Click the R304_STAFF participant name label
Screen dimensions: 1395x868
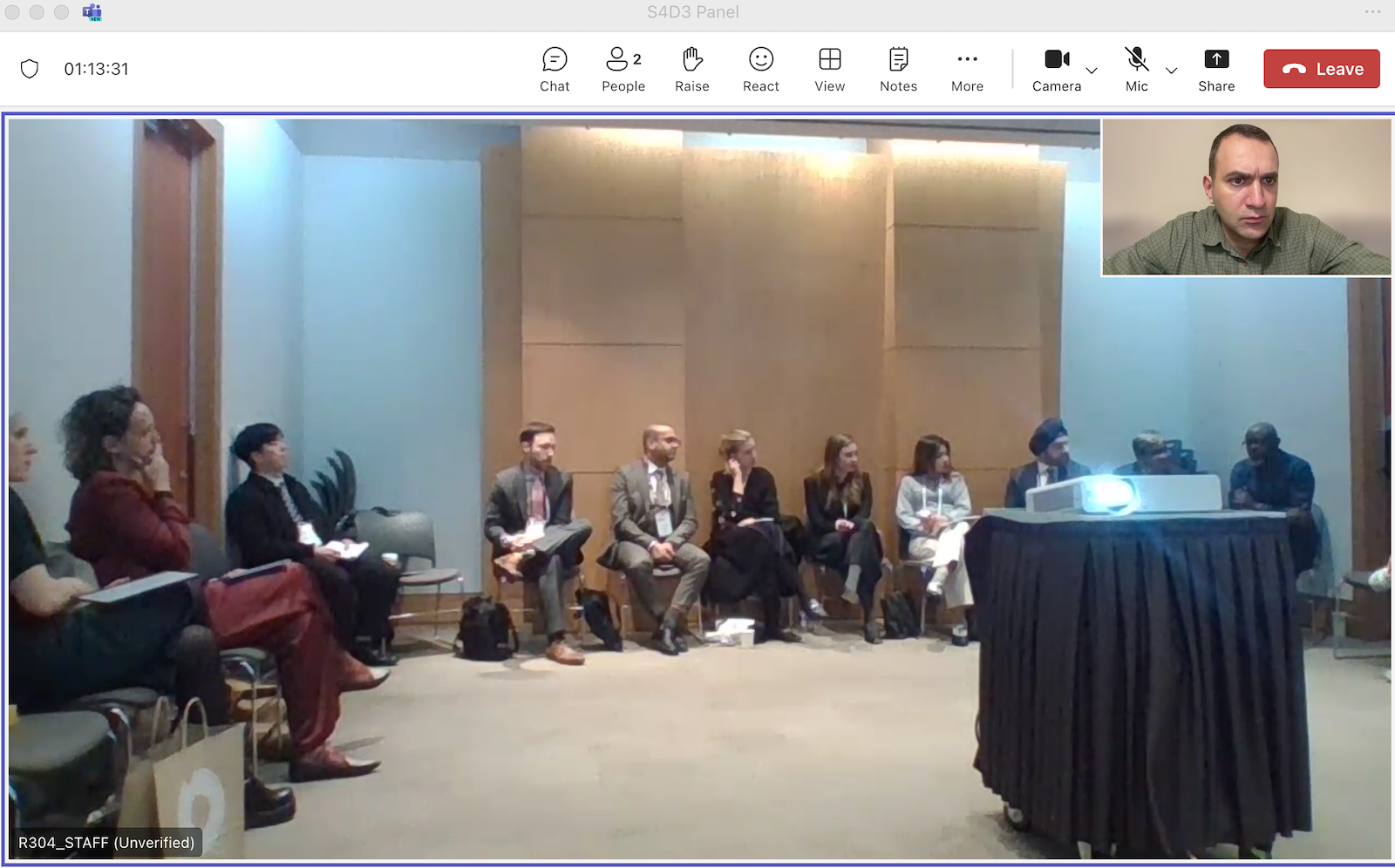pyautogui.click(x=105, y=842)
